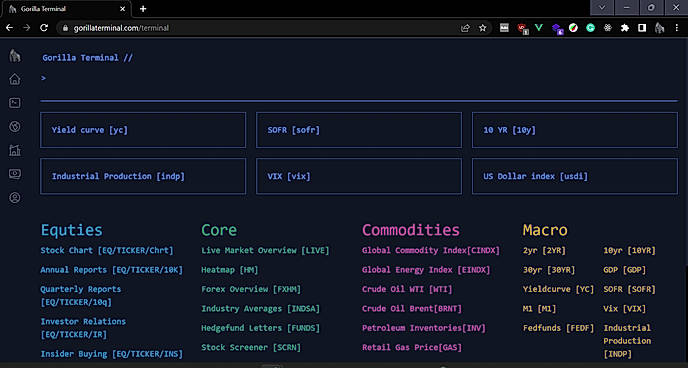688x368 pixels.
Task: Click the React atom extension icon
Action: click(608, 28)
